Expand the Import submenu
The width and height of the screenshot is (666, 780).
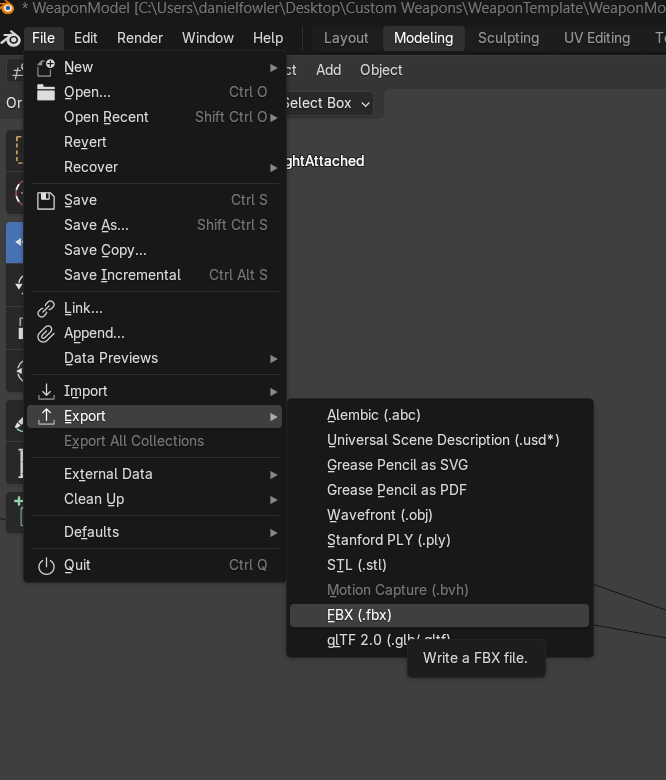pos(155,391)
